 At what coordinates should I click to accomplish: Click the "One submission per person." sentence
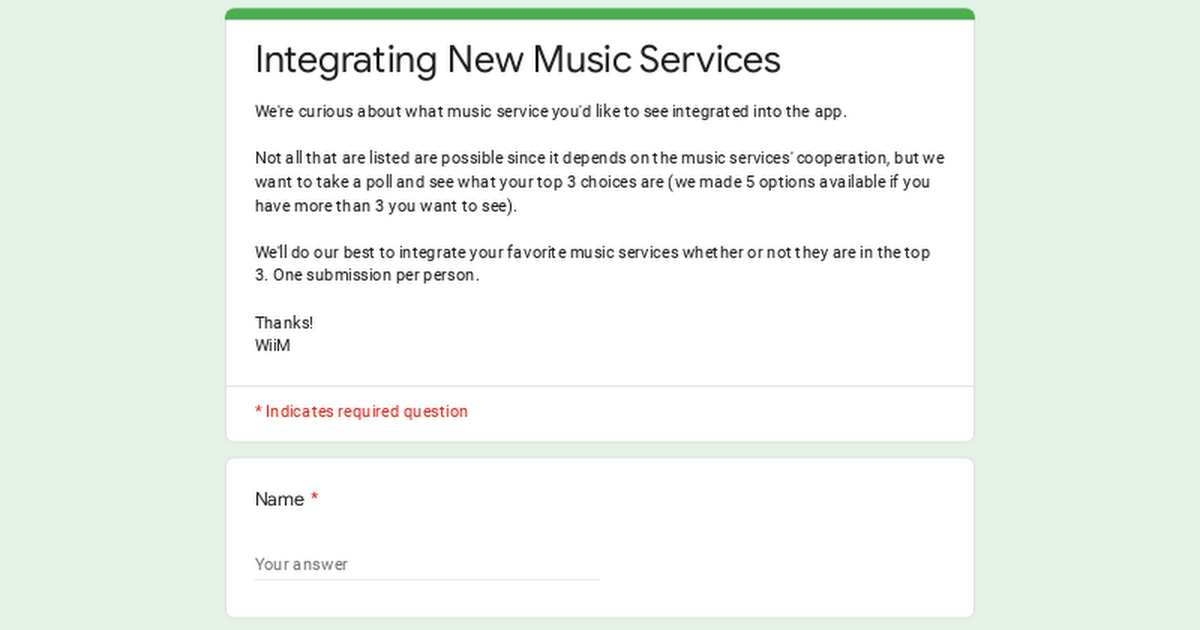point(376,275)
